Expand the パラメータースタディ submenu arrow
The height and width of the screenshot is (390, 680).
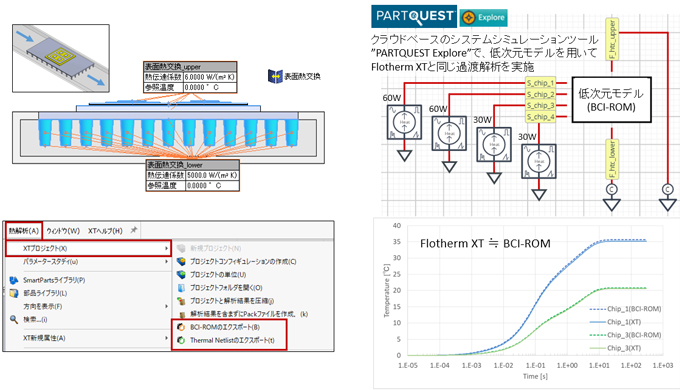(166, 262)
